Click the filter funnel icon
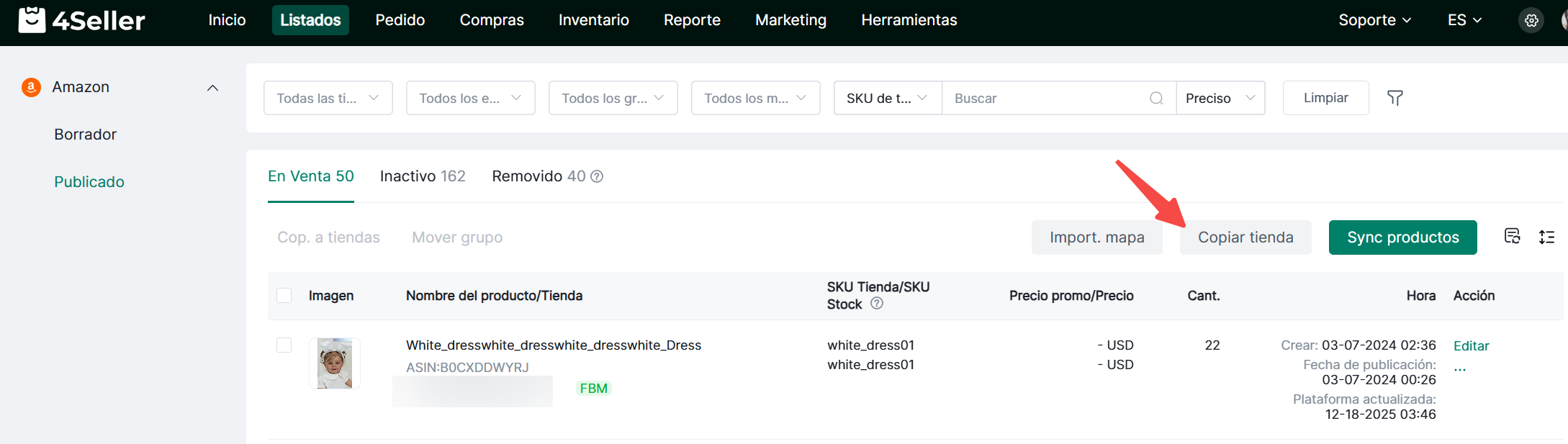Image resolution: width=1568 pixels, height=444 pixels. coord(1394,98)
